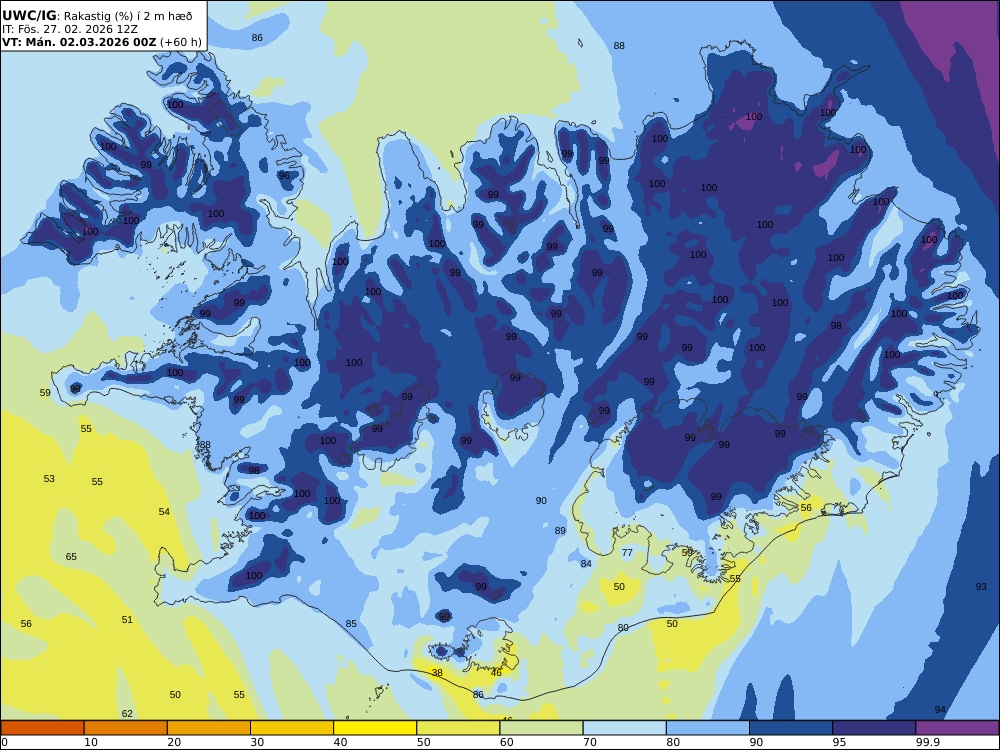The height and width of the screenshot is (750, 1000).
Task: Click the '59' value off the west coast
Action: pos(45,392)
